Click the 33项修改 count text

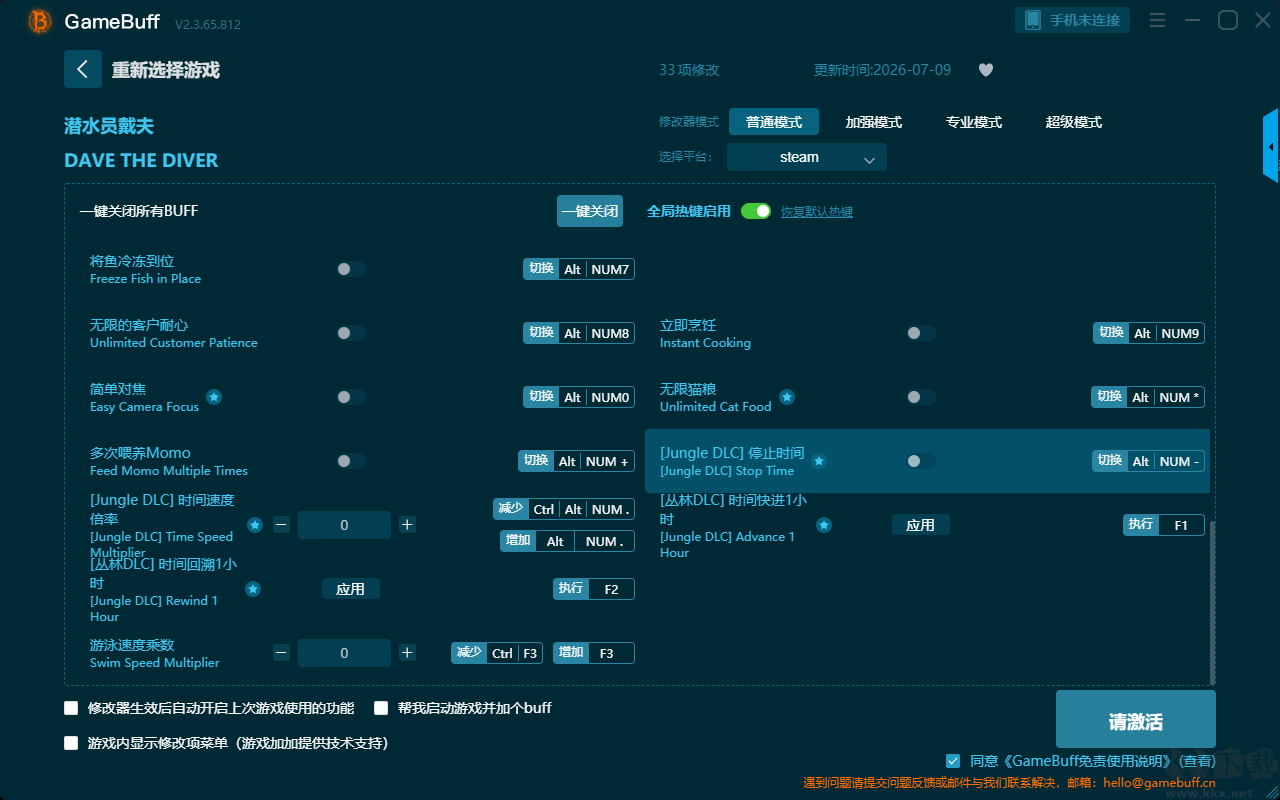coord(689,70)
